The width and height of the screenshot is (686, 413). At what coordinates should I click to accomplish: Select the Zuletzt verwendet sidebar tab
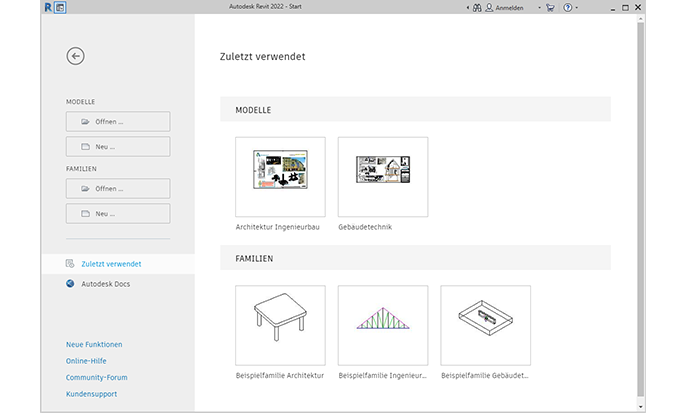tap(118, 264)
